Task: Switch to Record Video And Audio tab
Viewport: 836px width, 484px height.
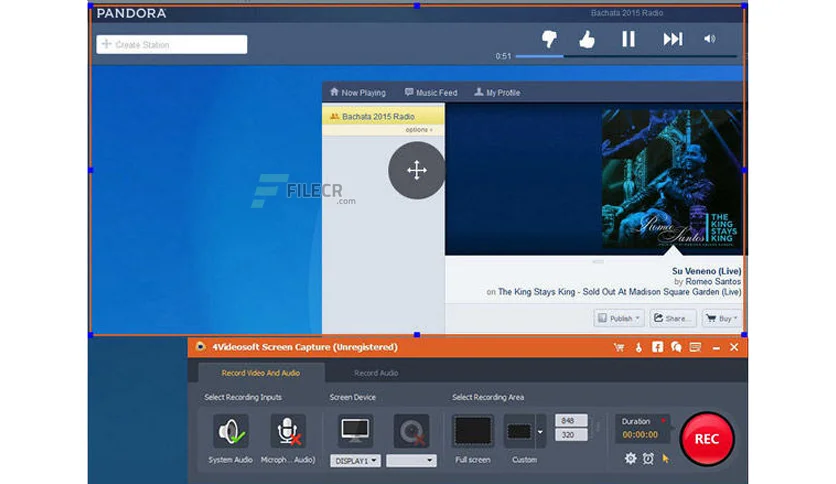Action: pos(261,373)
